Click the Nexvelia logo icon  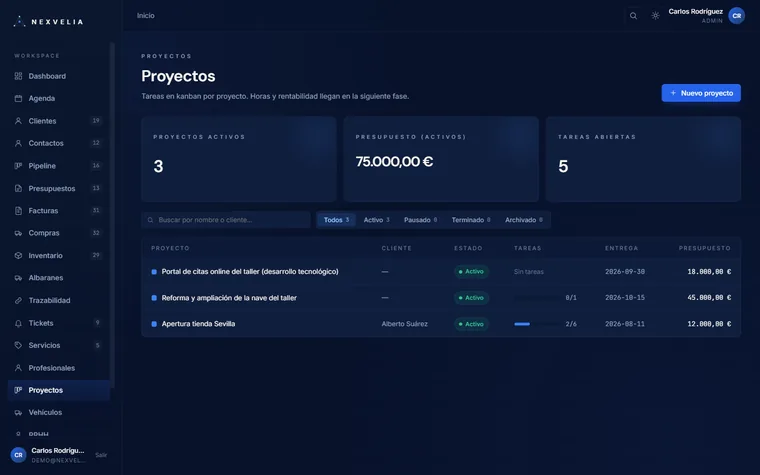click(x=19, y=21)
